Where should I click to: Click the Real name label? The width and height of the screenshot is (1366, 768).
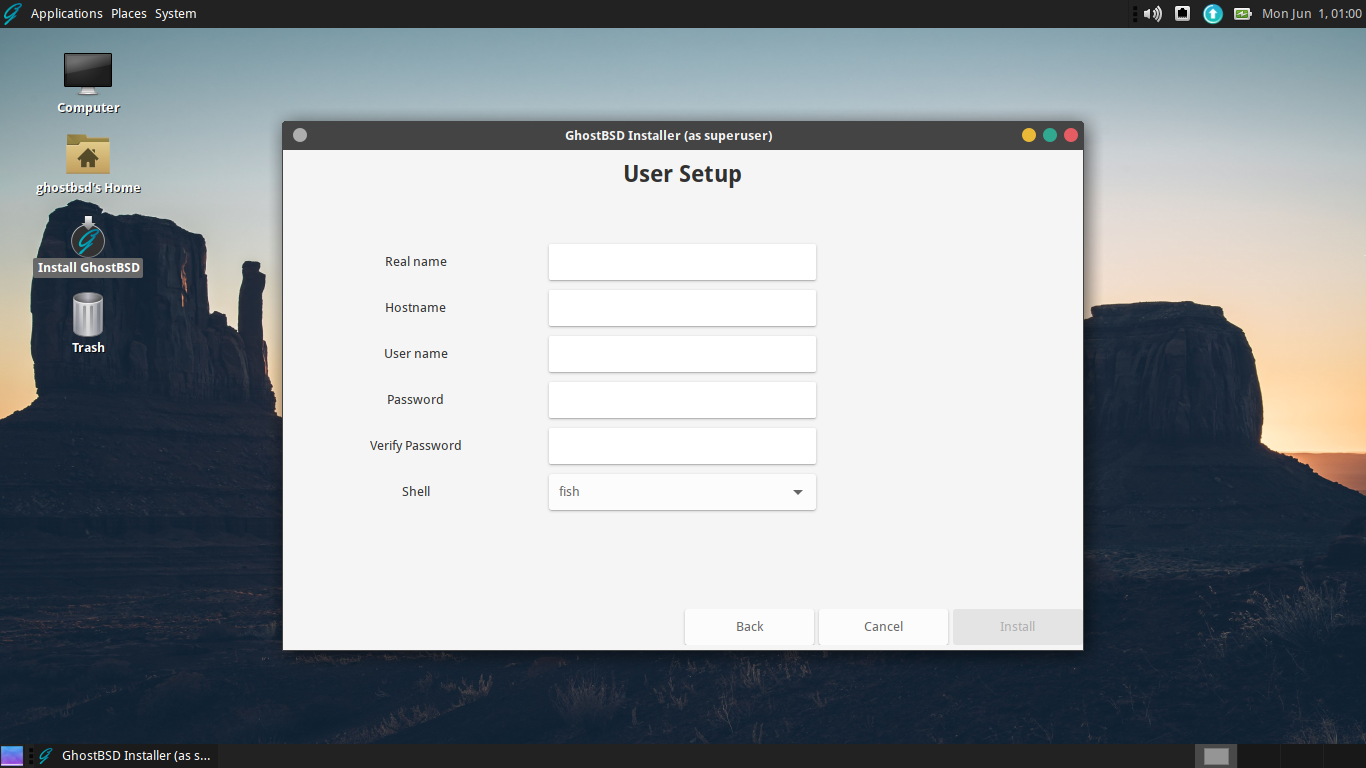coord(416,262)
